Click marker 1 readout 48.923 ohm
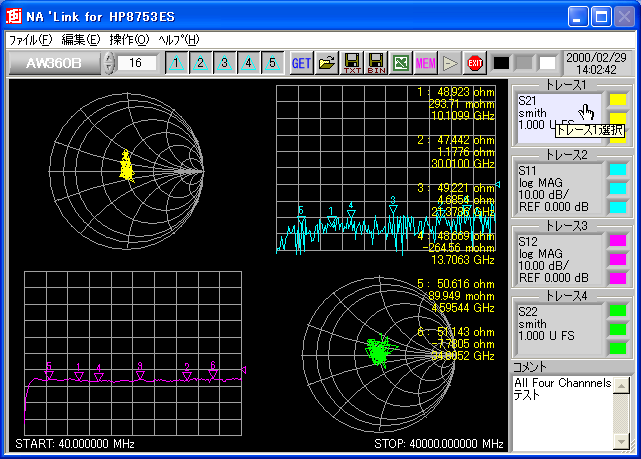Image resolution: width=641 pixels, height=459 pixels. pos(456,92)
